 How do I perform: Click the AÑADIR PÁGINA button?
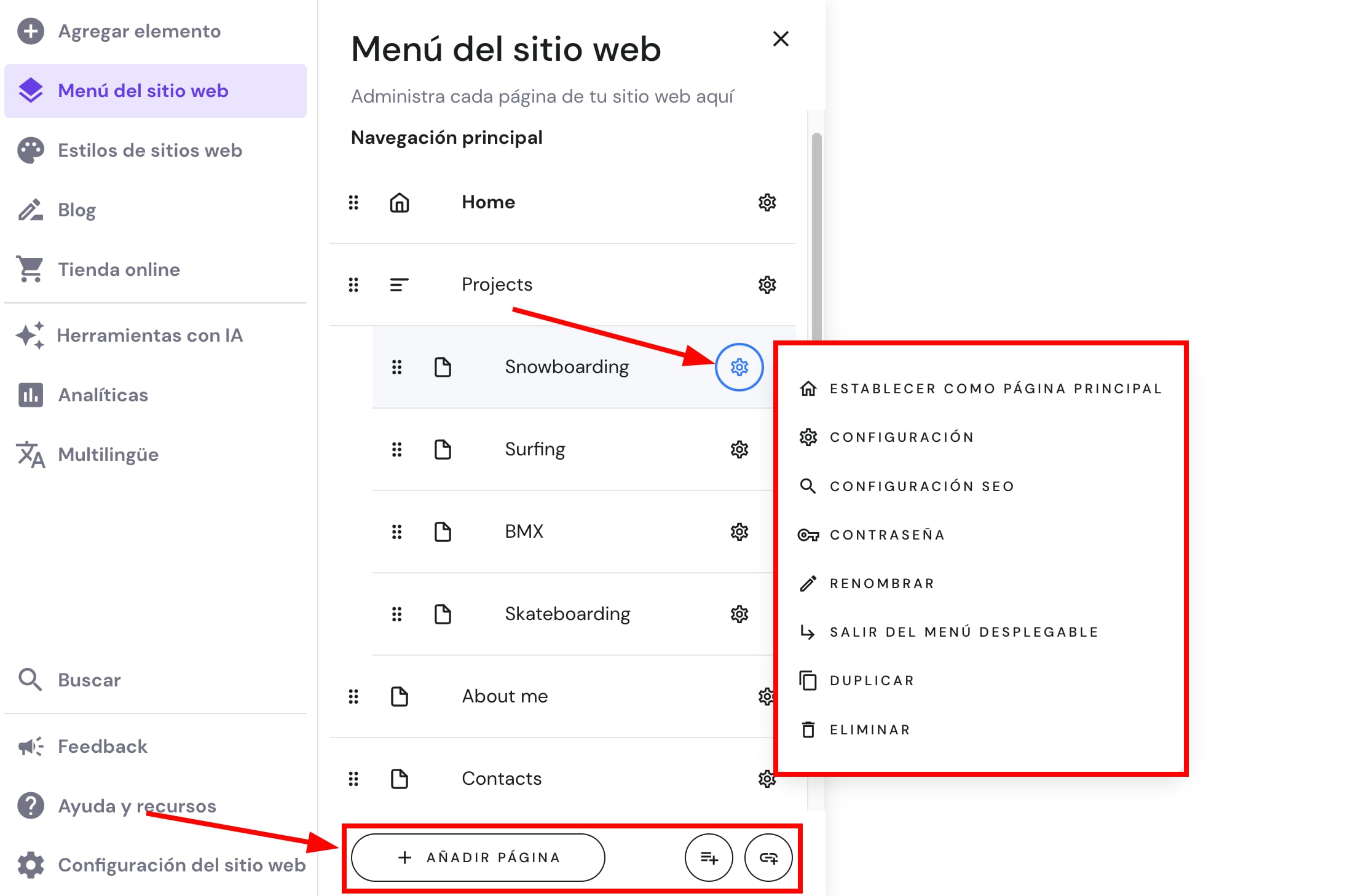pyautogui.click(x=478, y=857)
